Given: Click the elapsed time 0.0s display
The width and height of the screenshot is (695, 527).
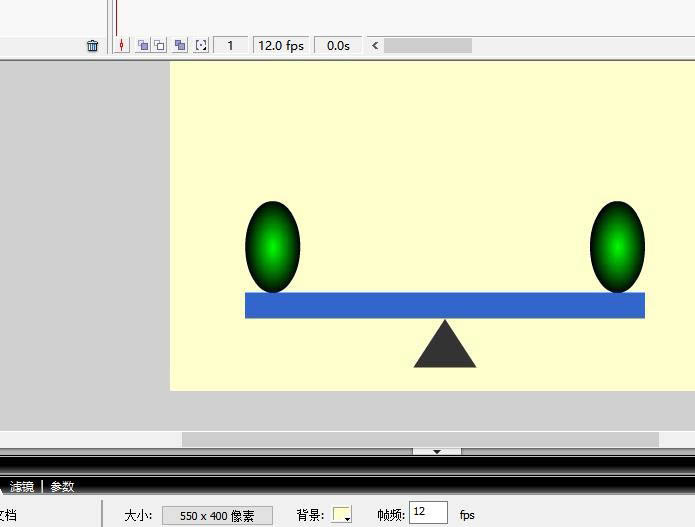Looking at the screenshot, I should 338,46.
